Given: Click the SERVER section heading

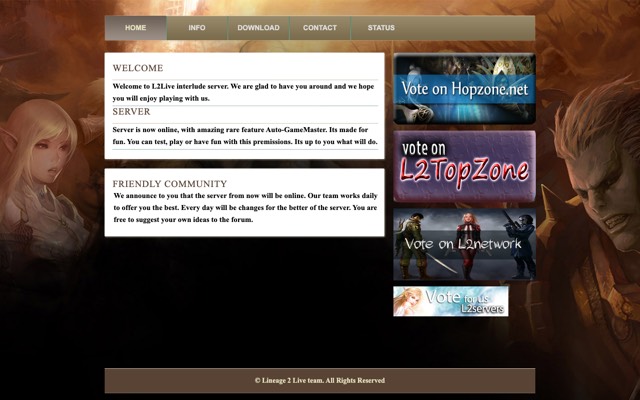Looking at the screenshot, I should click(x=131, y=112).
